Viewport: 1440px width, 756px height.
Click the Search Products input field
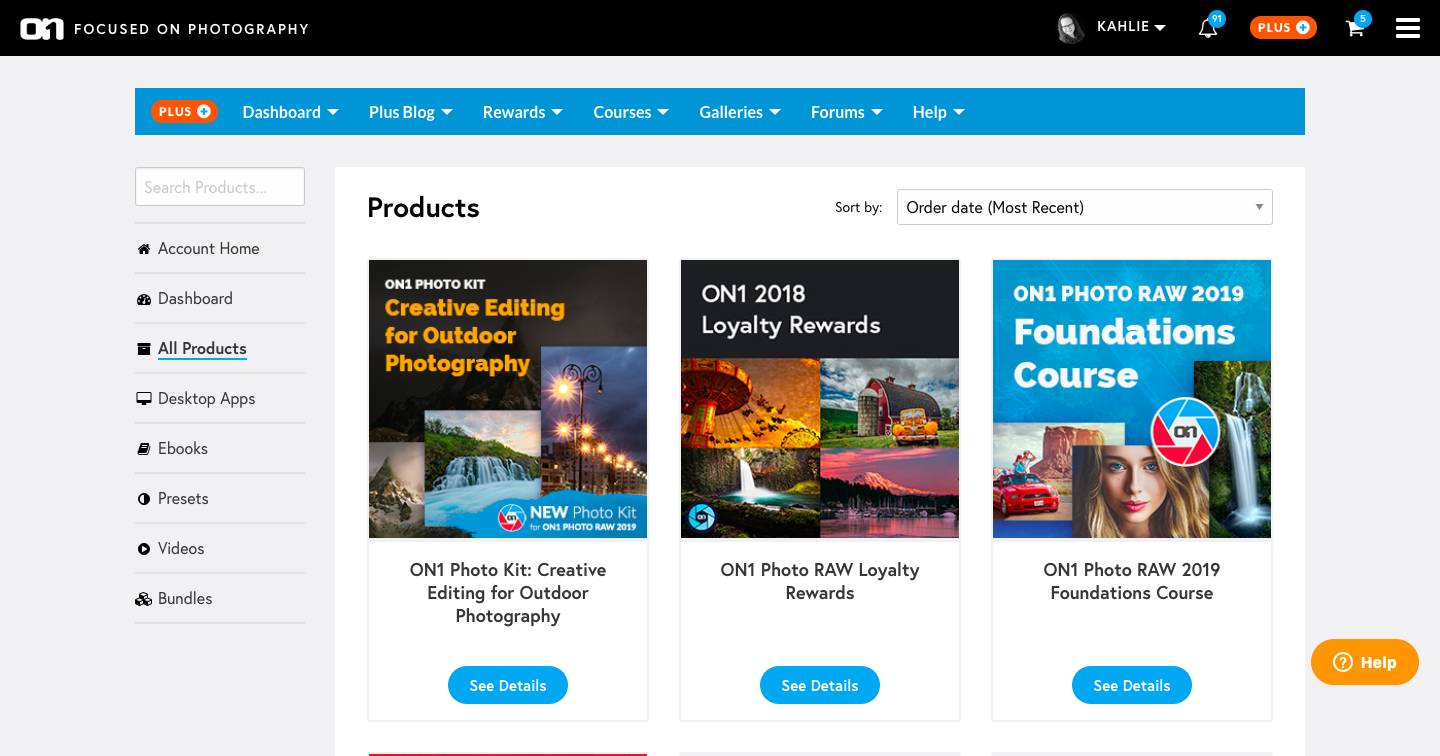(x=220, y=187)
